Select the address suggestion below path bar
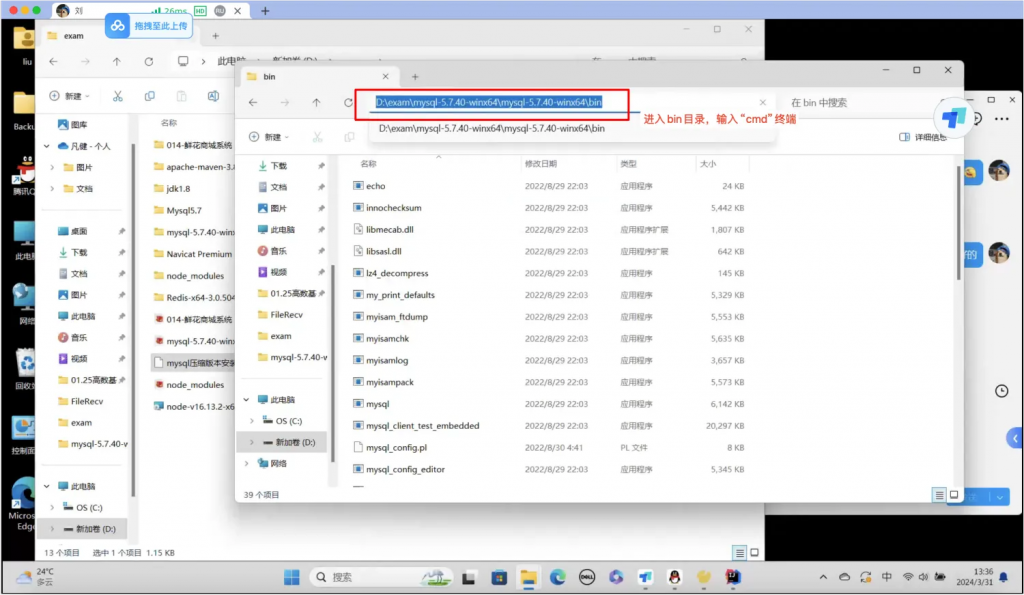The width and height of the screenshot is (1024, 595). tap(491, 128)
